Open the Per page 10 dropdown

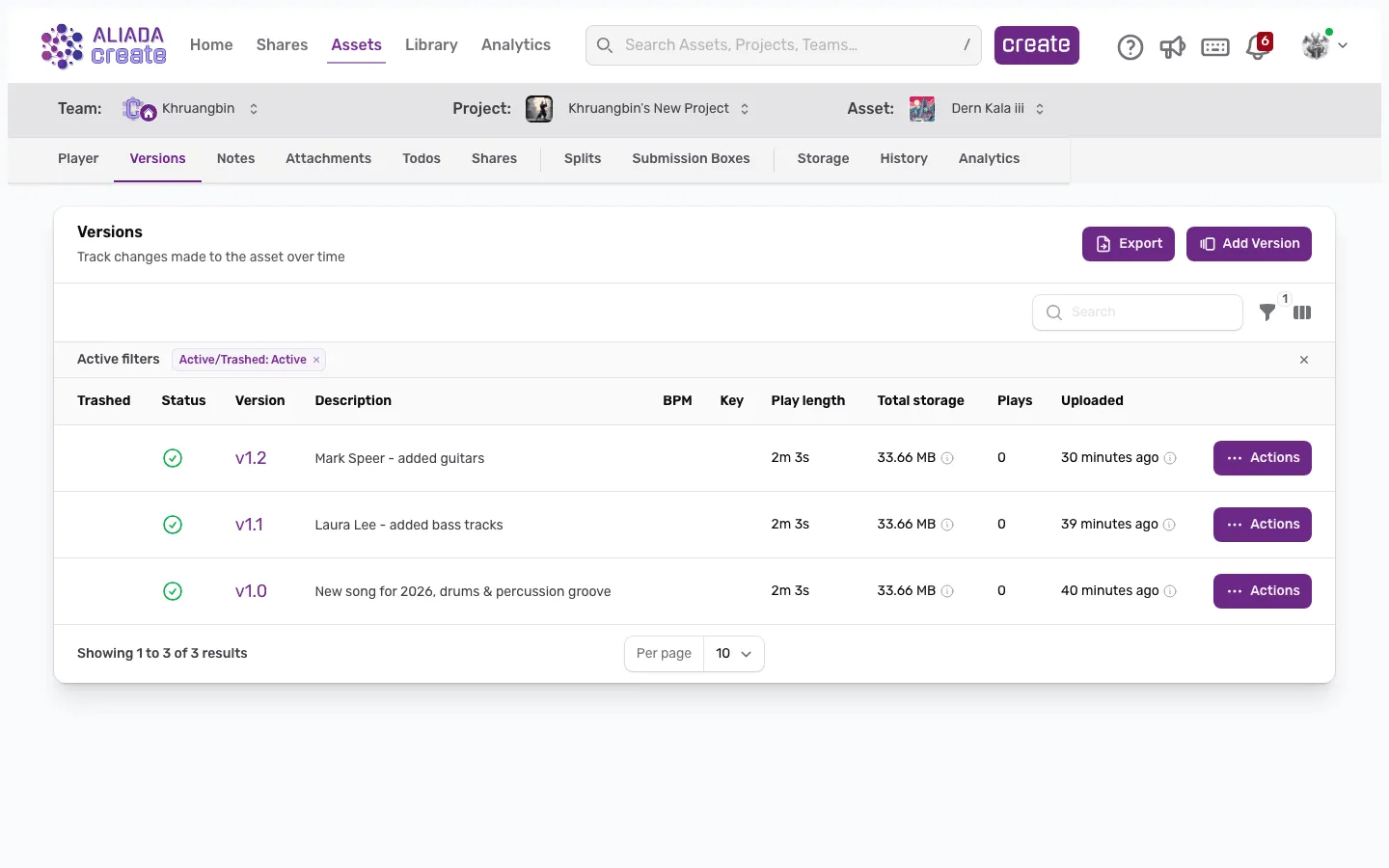(x=733, y=654)
